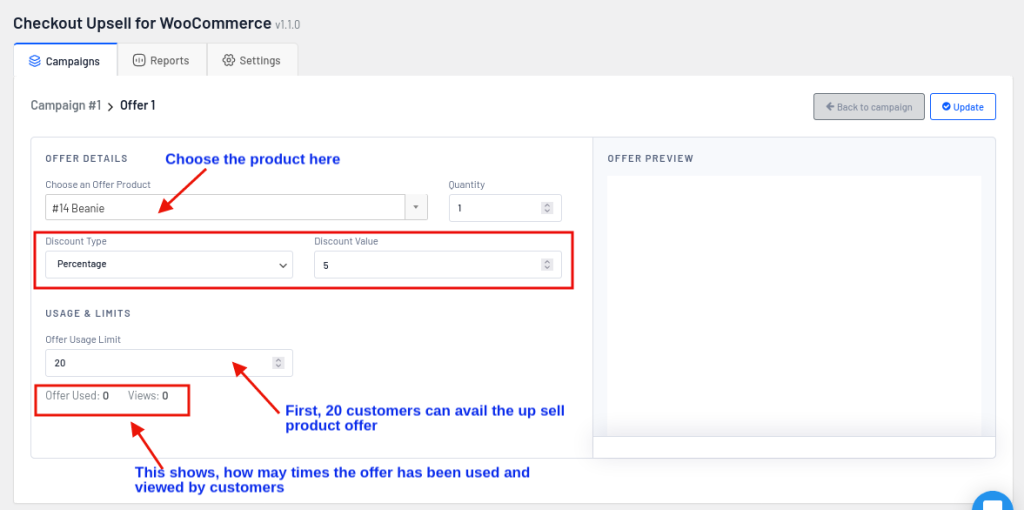The image size is (1024, 510).
Task: Adjust the Offer Usage Limit spinner
Action: 278,363
